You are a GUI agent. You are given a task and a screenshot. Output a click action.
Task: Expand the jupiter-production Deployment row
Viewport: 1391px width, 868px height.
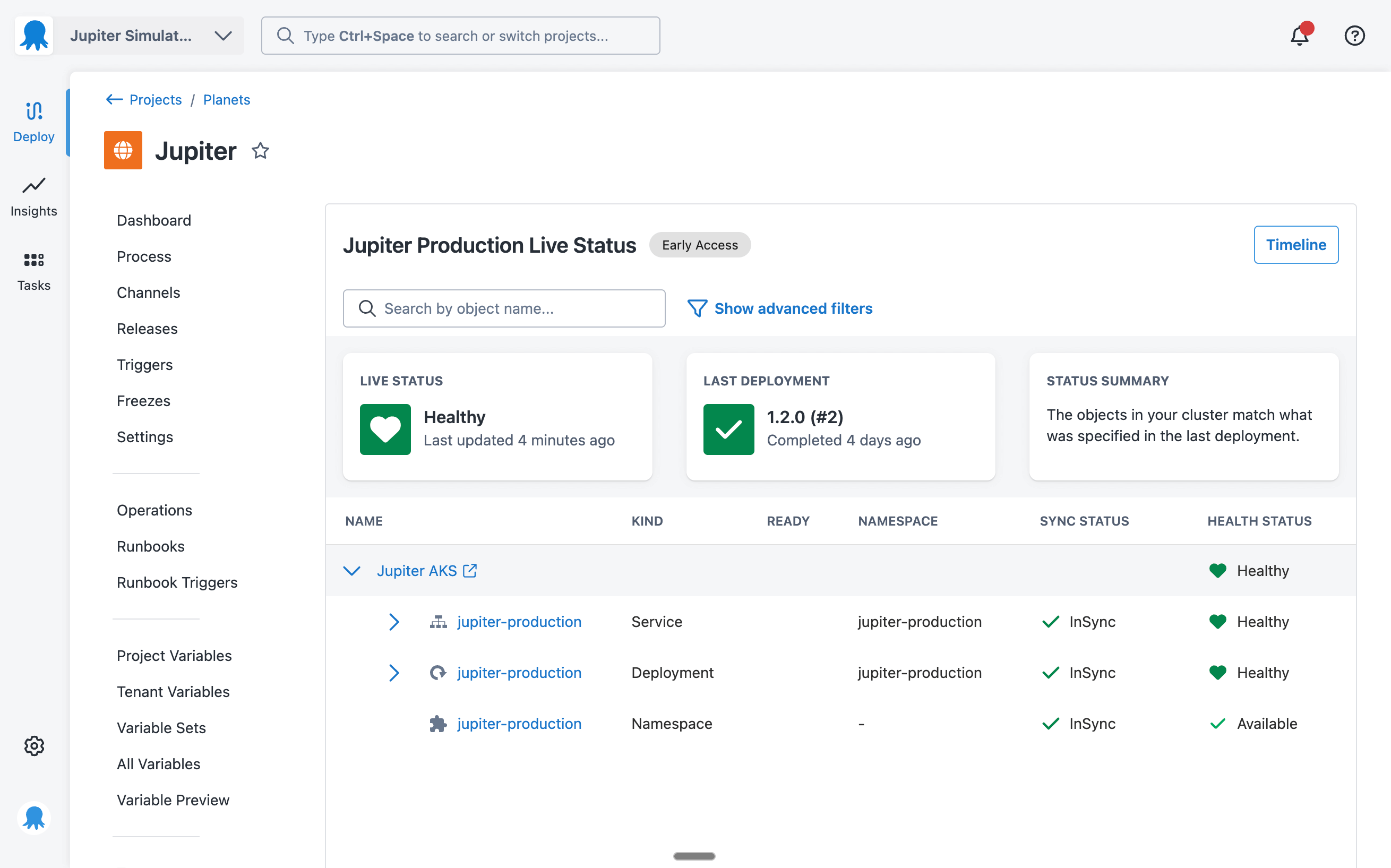(394, 673)
